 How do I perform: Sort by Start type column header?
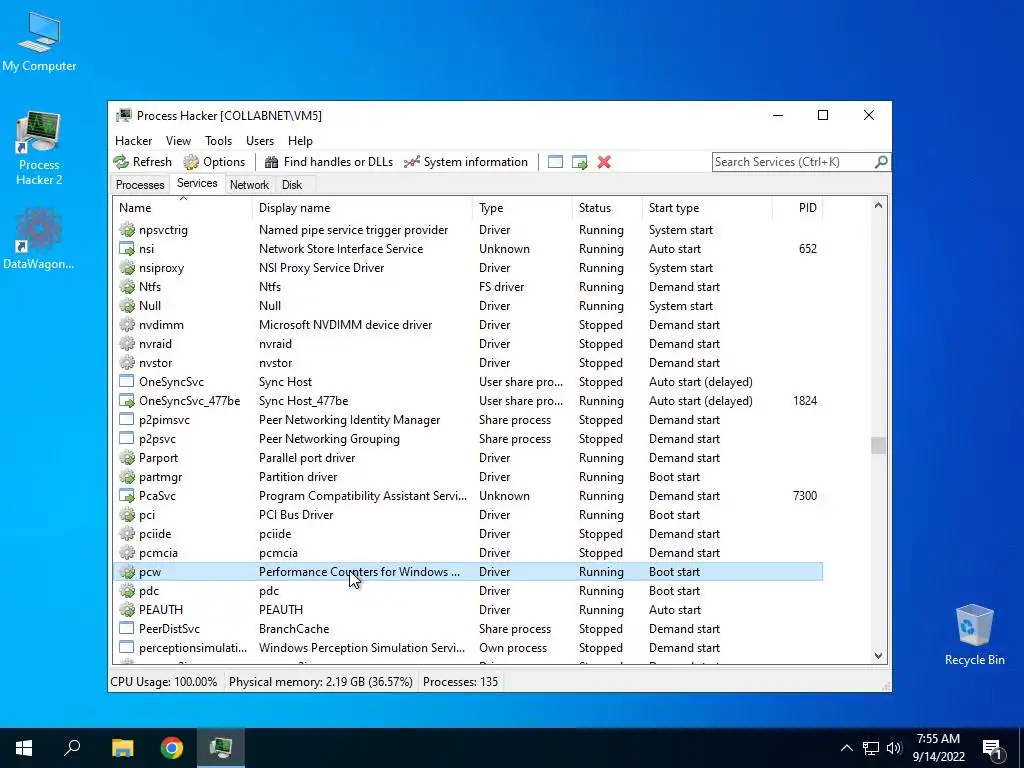[x=707, y=208]
